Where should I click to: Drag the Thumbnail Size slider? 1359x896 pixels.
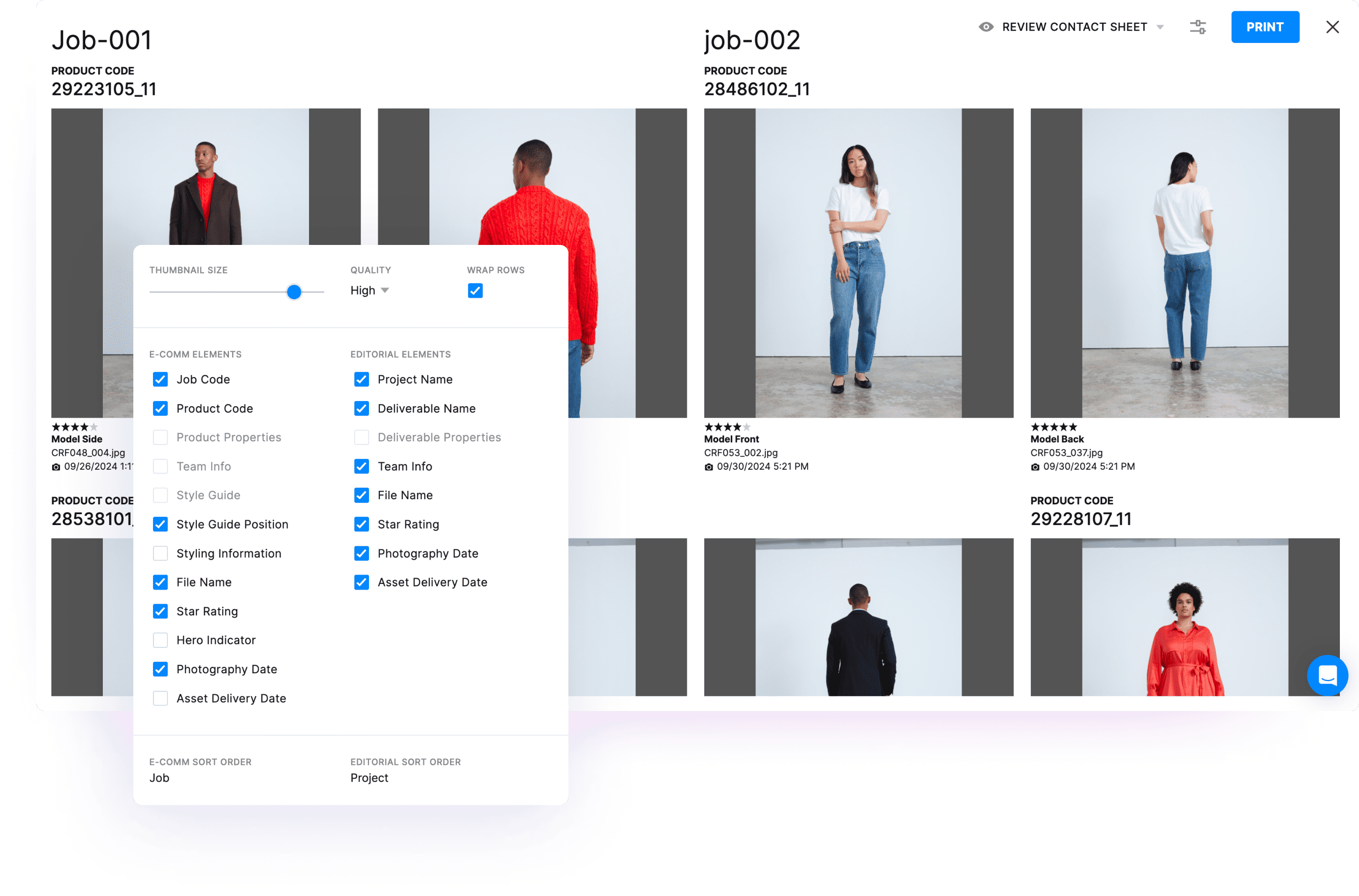tap(296, 292)
